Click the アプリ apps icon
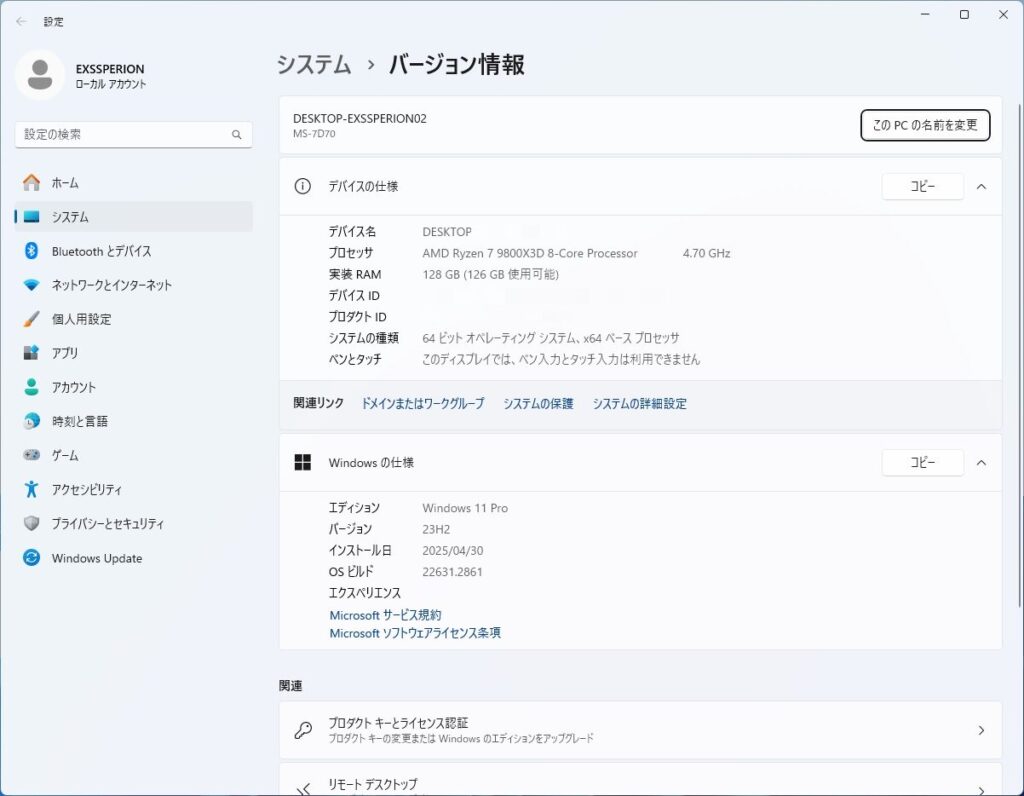1024x796 pixels. [31, 353]
